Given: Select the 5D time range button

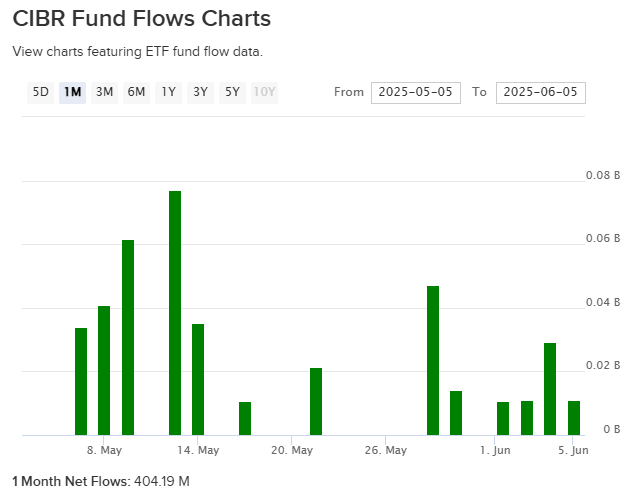Looking at the screenshot, I should [x=40, y=92].
